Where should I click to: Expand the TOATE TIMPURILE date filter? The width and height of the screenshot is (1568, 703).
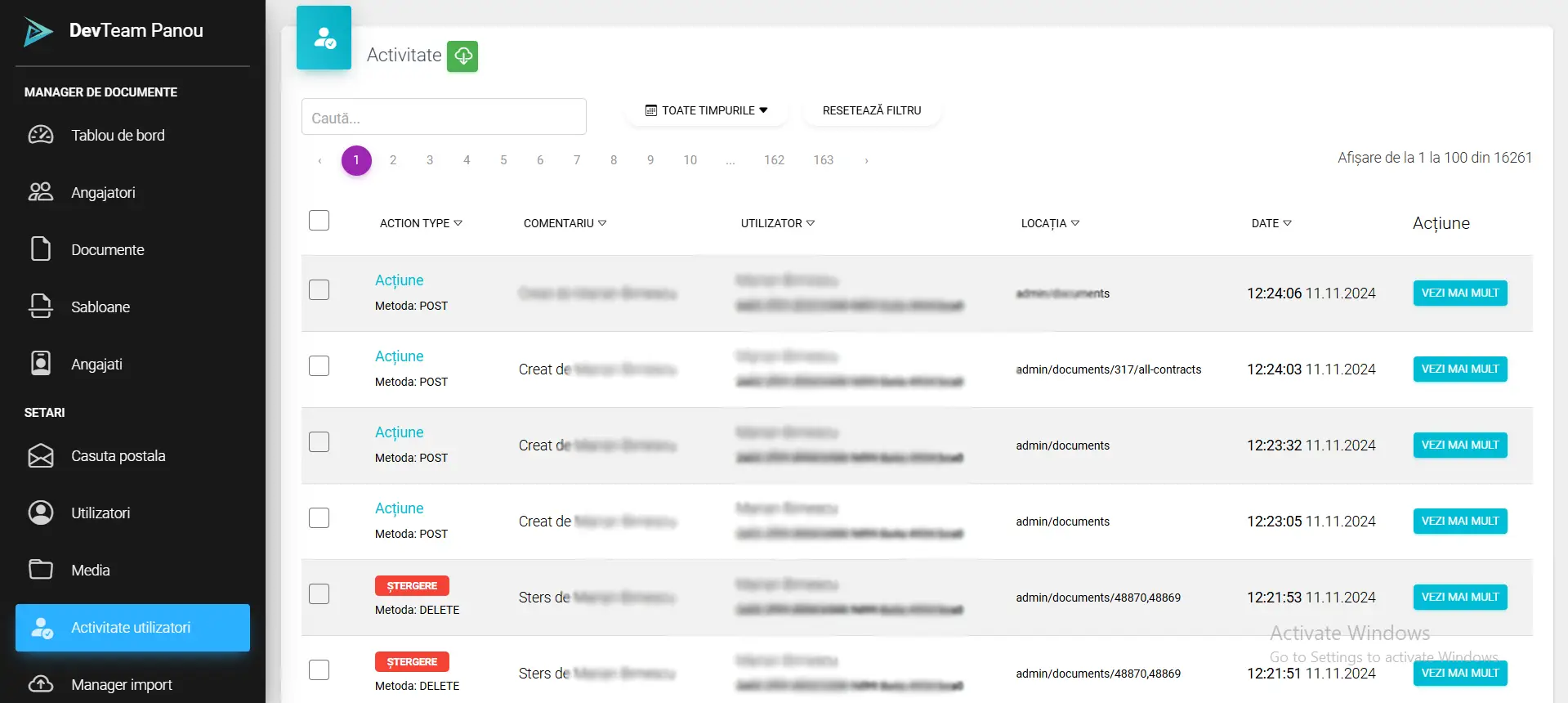click(707, 110)
